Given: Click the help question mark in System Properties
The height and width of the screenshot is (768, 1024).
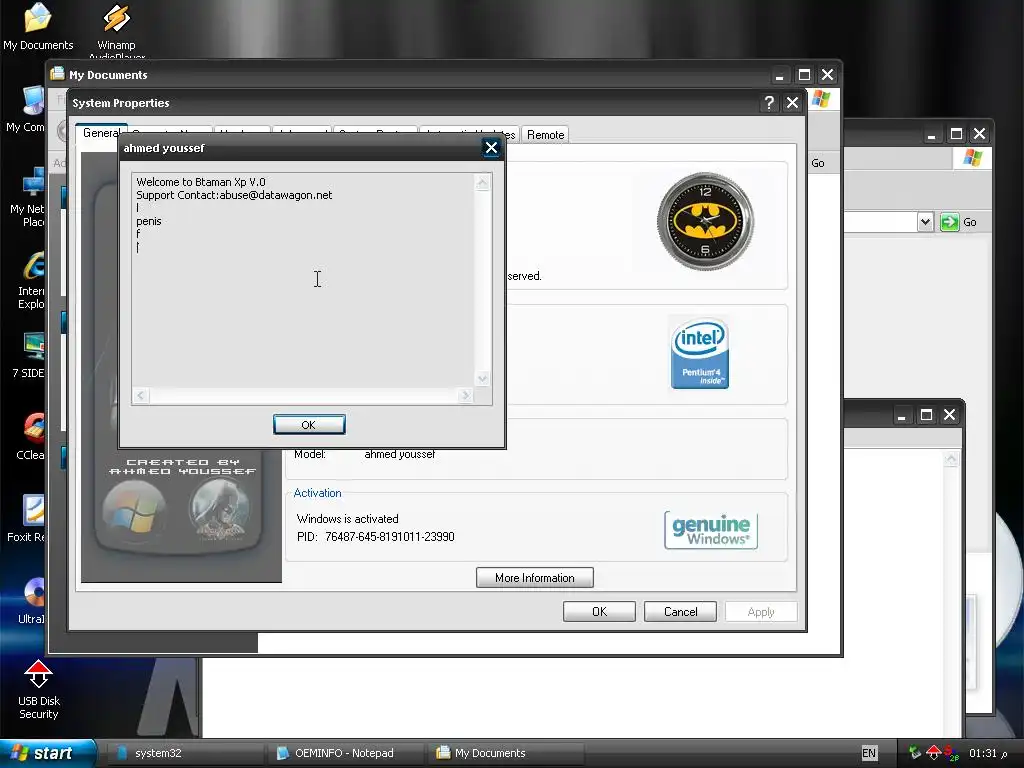Looking at the screenshot, I should 769,103.
